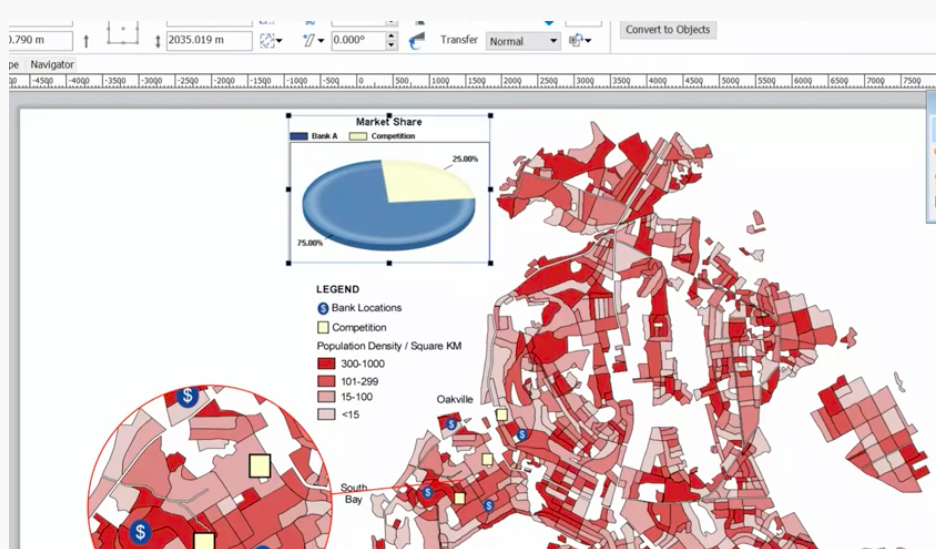Click the rotation angle field showing 0.000°
Image resolution: width=936 pixels, height=549 pixels.
coord(356,41)
